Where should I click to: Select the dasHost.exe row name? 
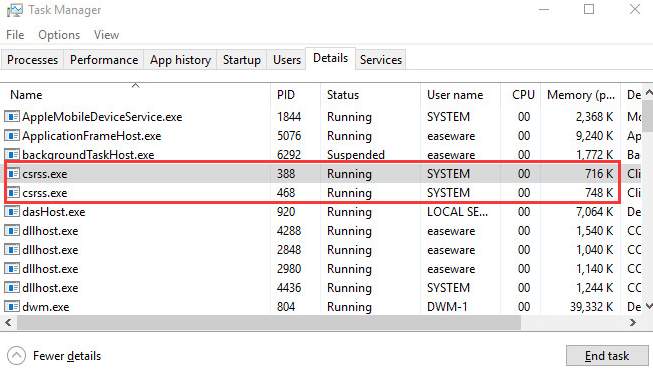pos(54,212)
